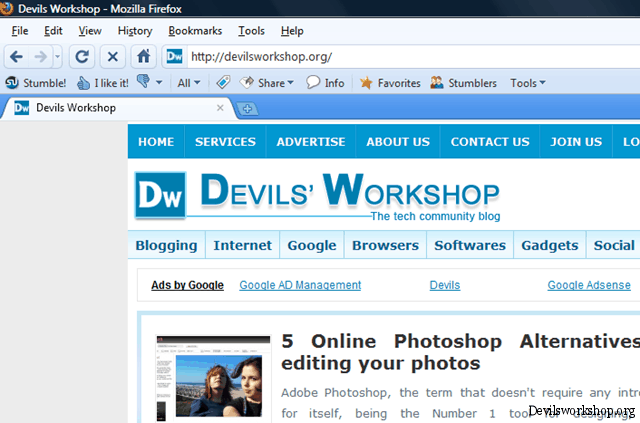Click the Devils ad link
Image resolution: width=640 pixels, height=423 pixels.
coord(445,285)
